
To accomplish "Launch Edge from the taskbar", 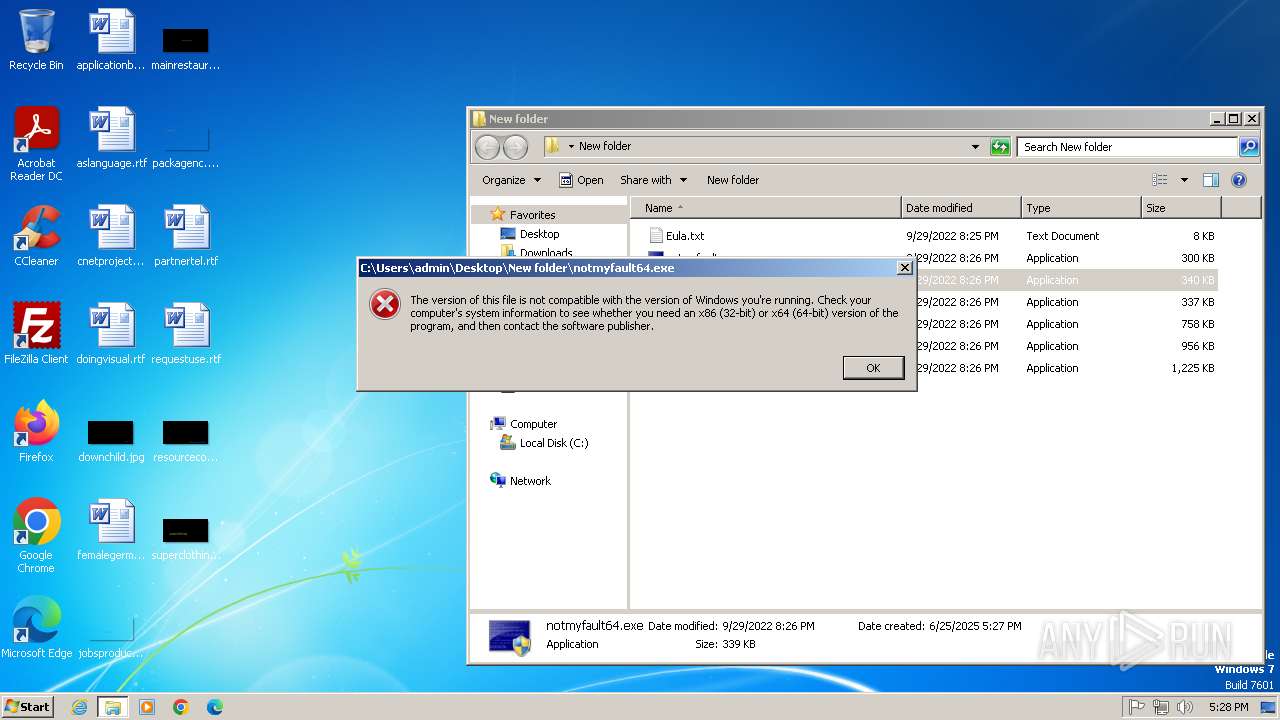I will point(214,707).
